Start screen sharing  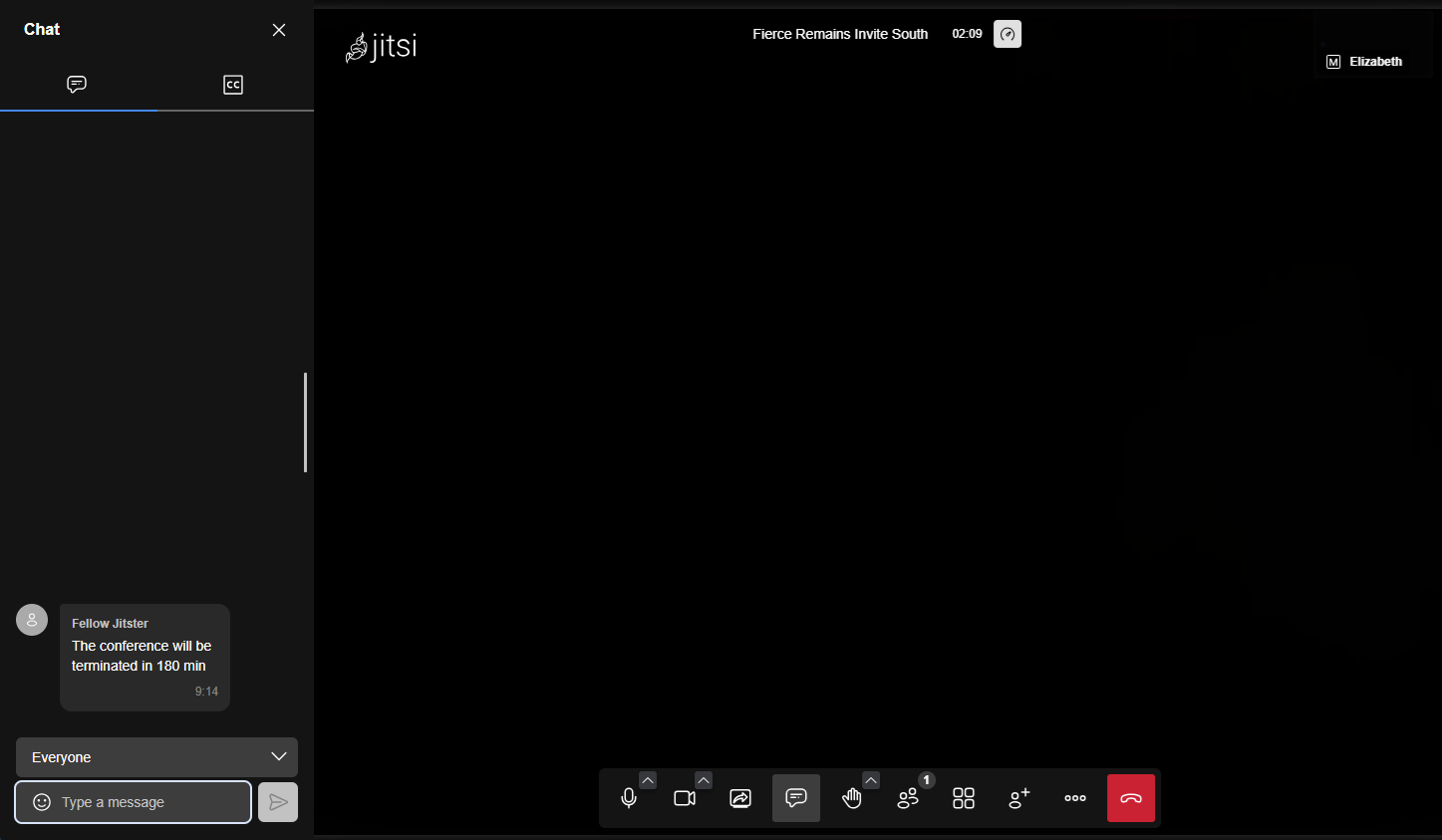pos(740,797)
